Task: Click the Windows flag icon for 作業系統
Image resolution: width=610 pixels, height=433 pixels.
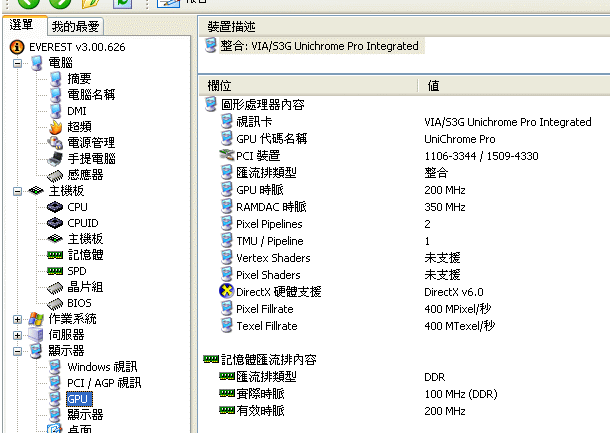Action: [36, 319]
